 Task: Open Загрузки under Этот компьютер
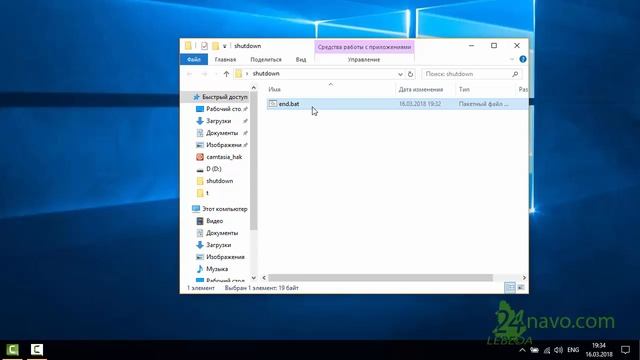pos(218,245)
